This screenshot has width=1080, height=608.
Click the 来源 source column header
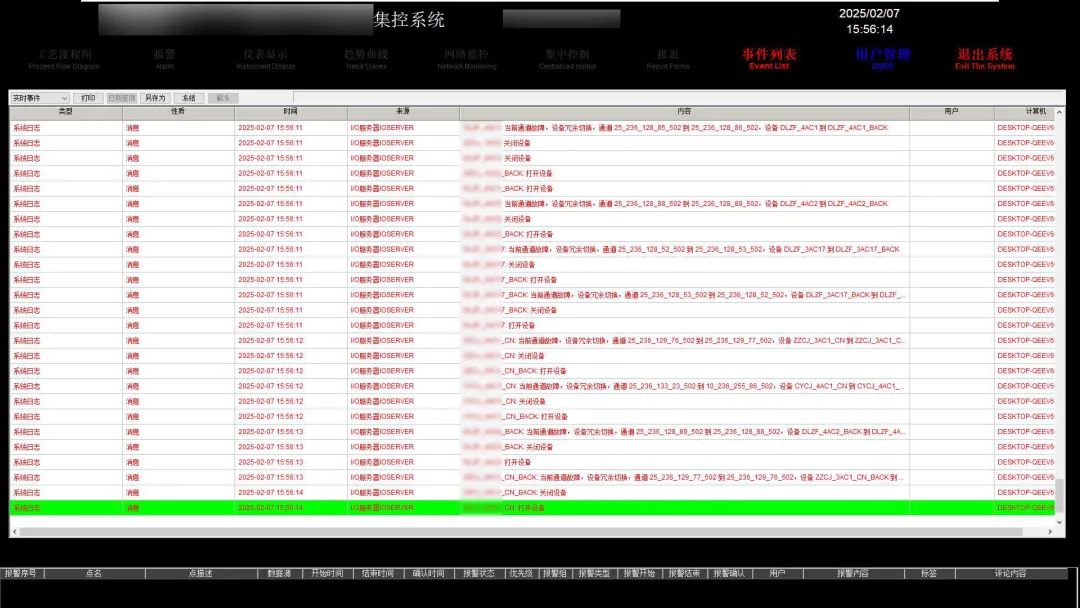(402, 112)
